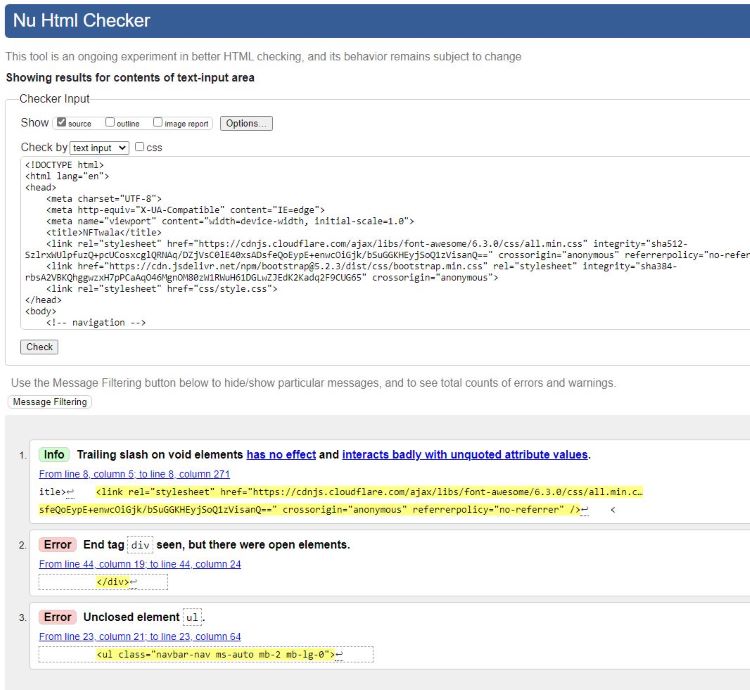Open the Message Filtering button
Image resolution: width=750 pixels, height=690 pixels.
pos(50,402)
